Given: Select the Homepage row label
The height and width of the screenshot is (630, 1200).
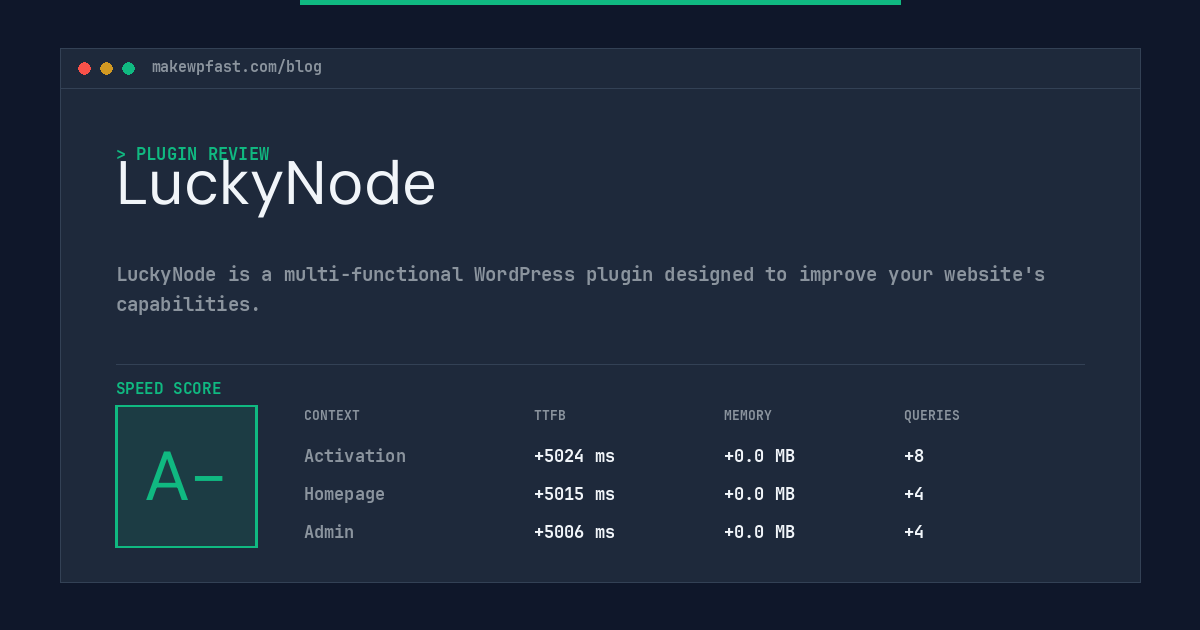Looking at the screenshot, I should coord(344,494).
